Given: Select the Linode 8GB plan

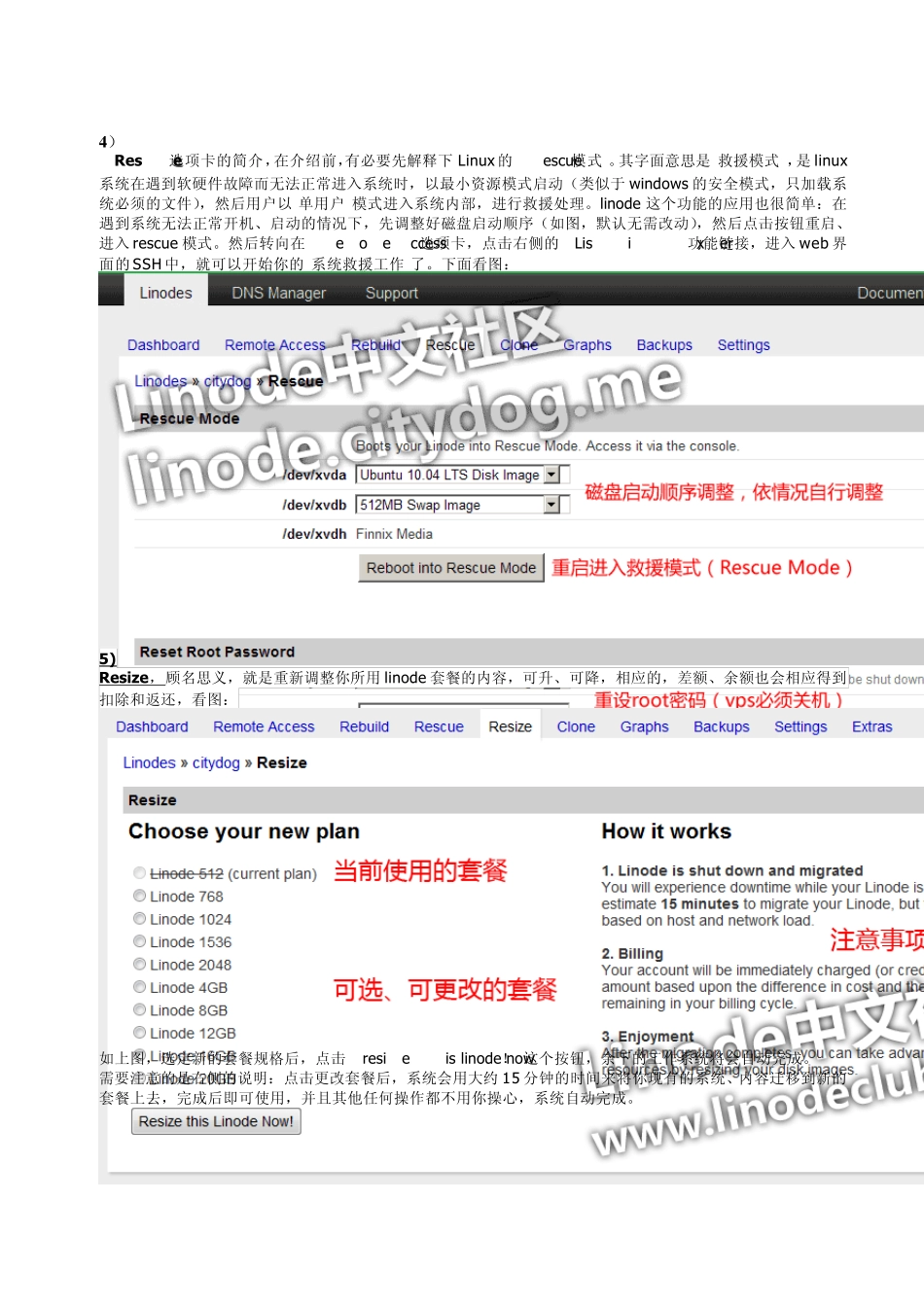Looking at the screenshot, I should click(140, 1009).
